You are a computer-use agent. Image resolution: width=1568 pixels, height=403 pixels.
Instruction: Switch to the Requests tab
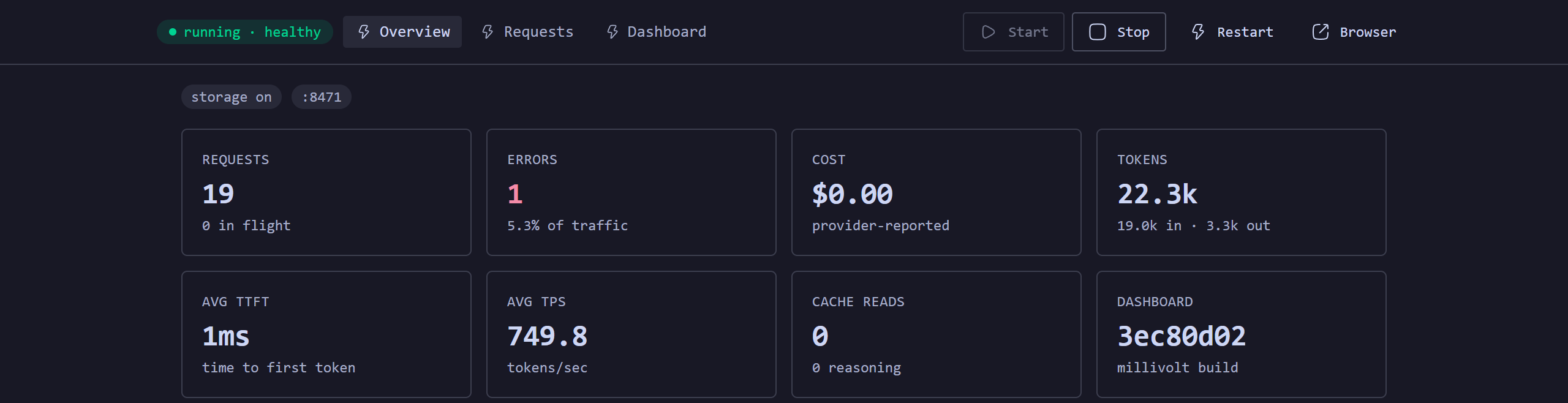[x=527, y=32]
